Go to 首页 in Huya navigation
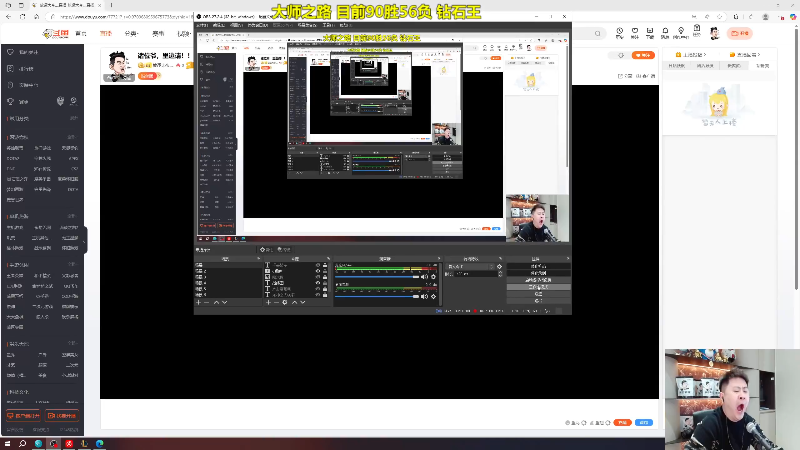The height and width of the screenshot is (450, 800). [x=81, y=34]
